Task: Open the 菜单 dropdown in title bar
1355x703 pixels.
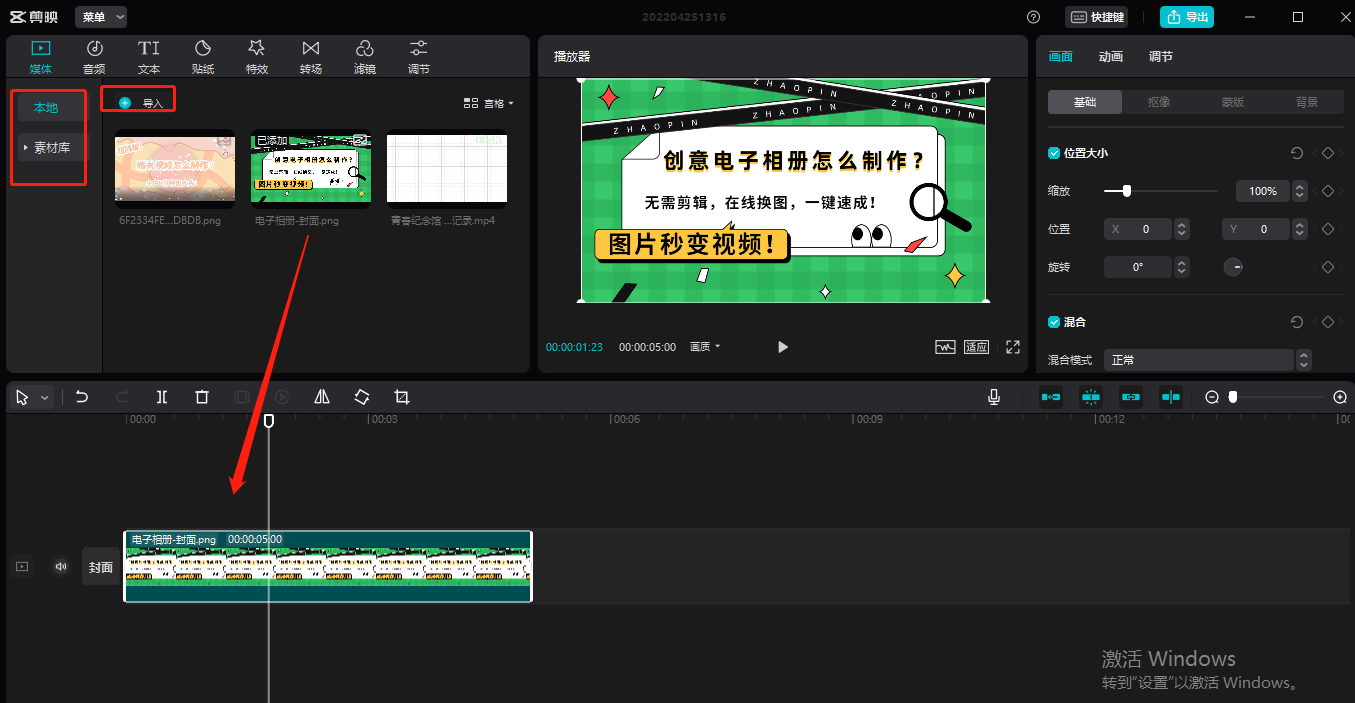Action: click(x=101, y=17)
